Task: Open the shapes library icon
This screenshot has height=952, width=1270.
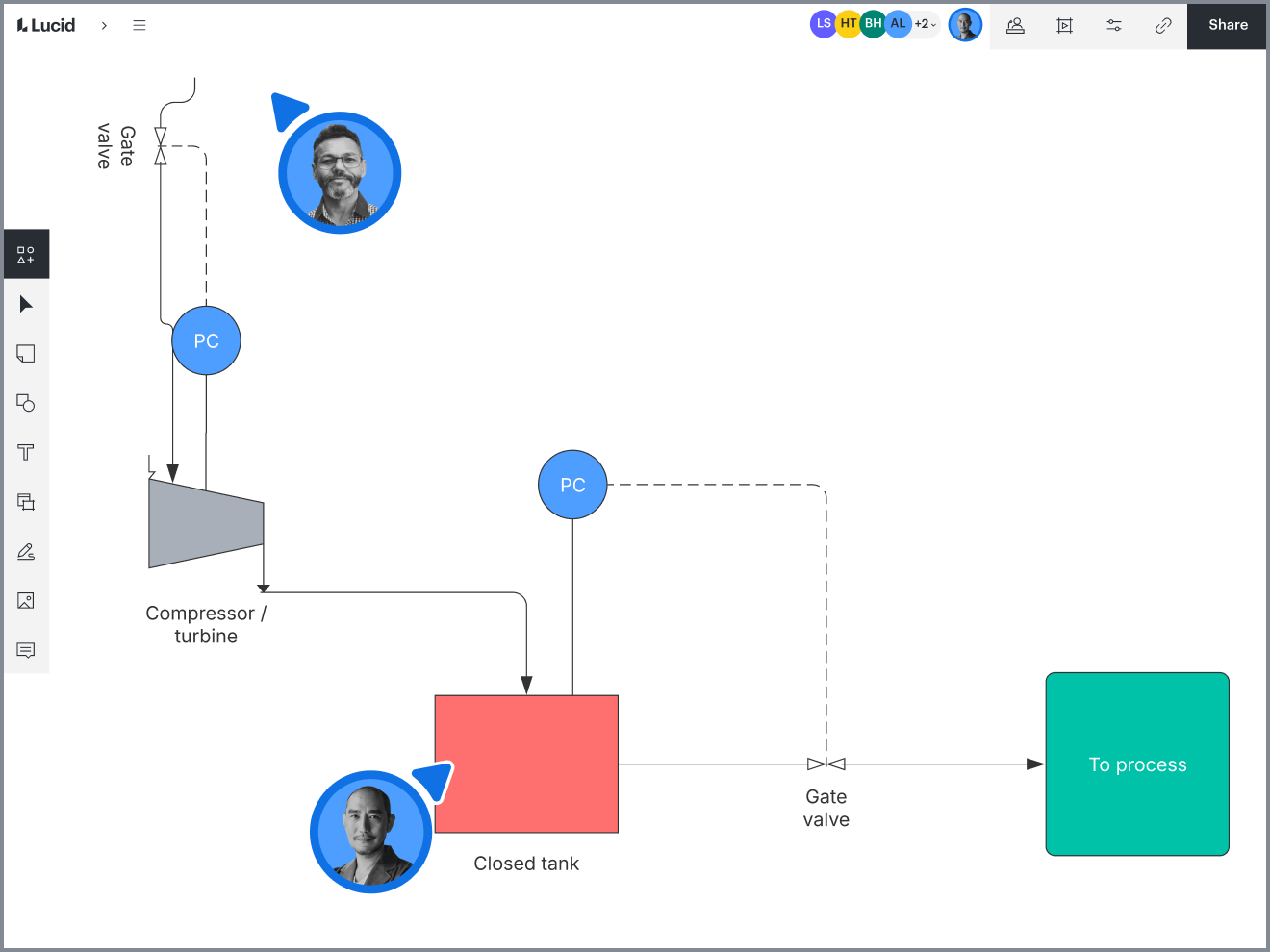Action: pos(26,255)
